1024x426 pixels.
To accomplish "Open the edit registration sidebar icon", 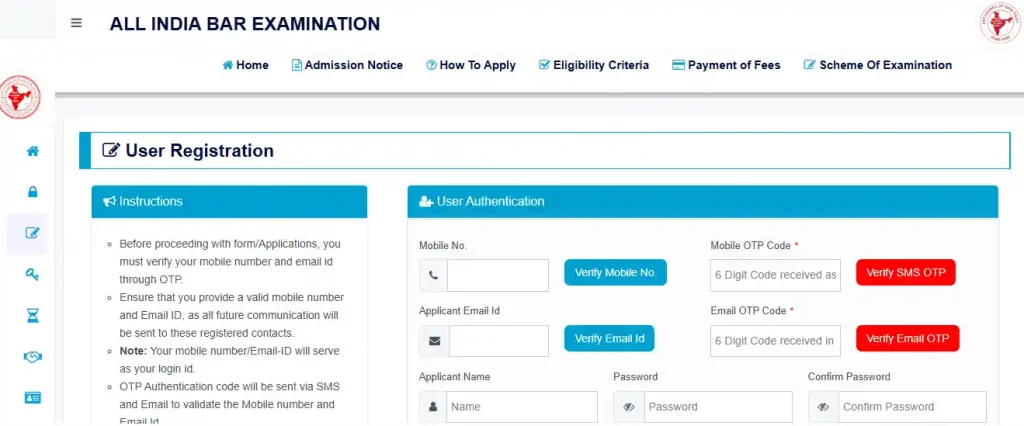I will tap(32, 233).
